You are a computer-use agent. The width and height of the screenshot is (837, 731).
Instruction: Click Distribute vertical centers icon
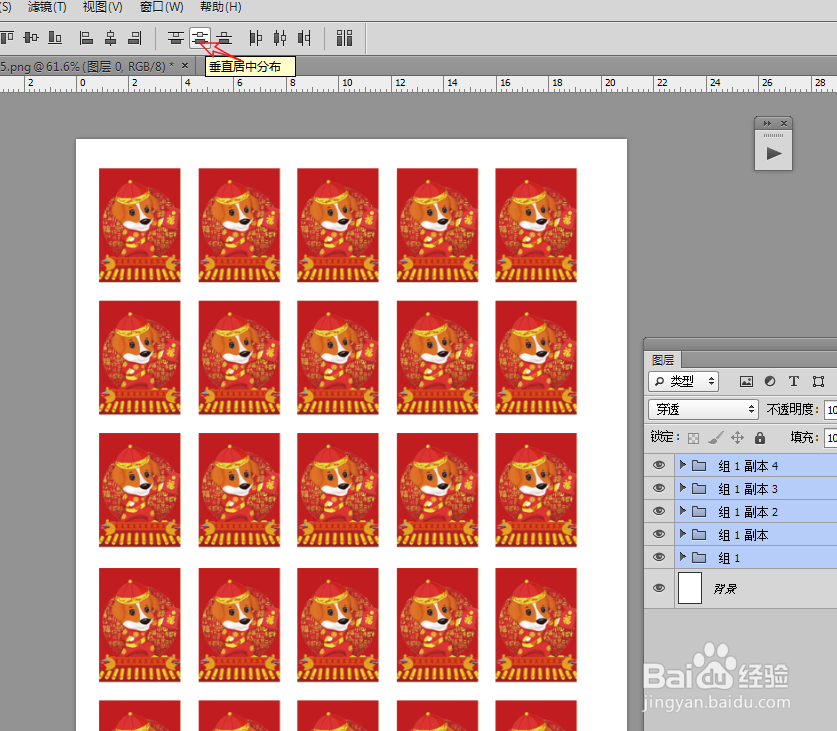200,37
